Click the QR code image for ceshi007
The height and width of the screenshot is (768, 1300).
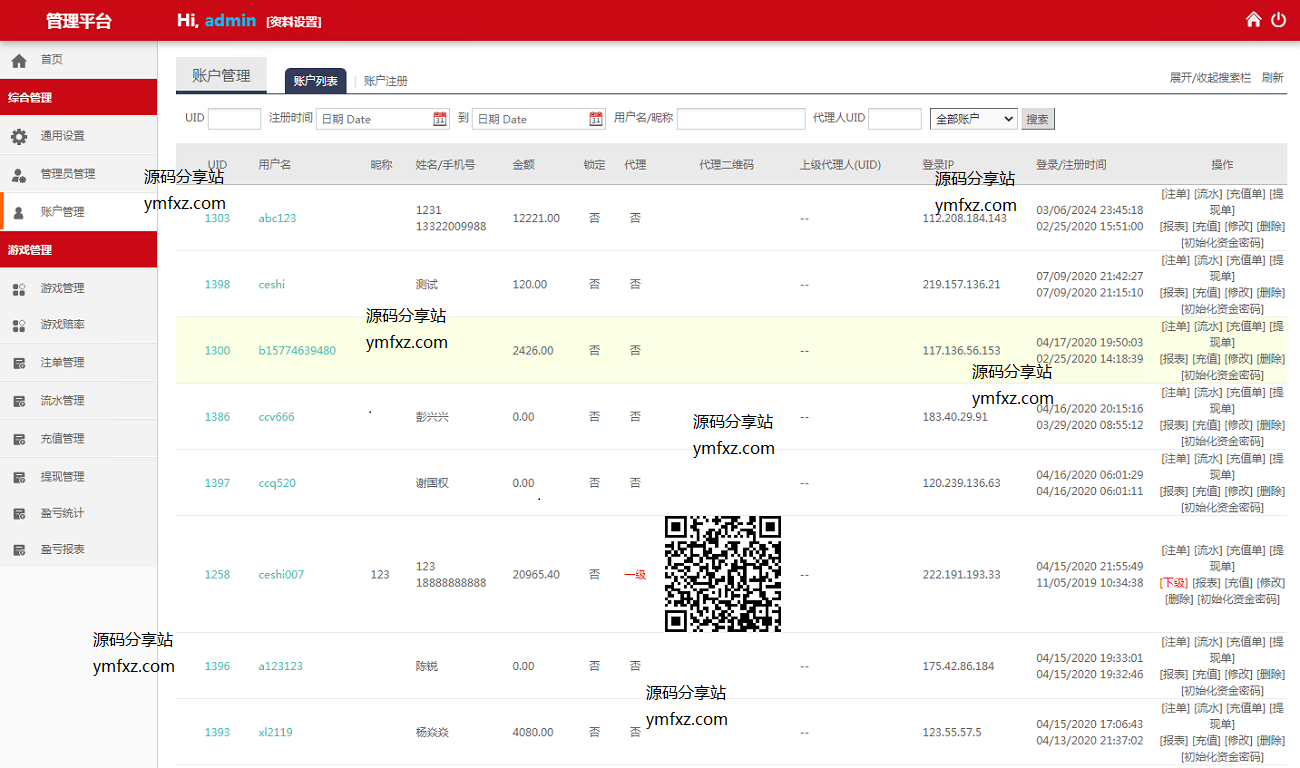pyautogui.click(x=722, y=574)
